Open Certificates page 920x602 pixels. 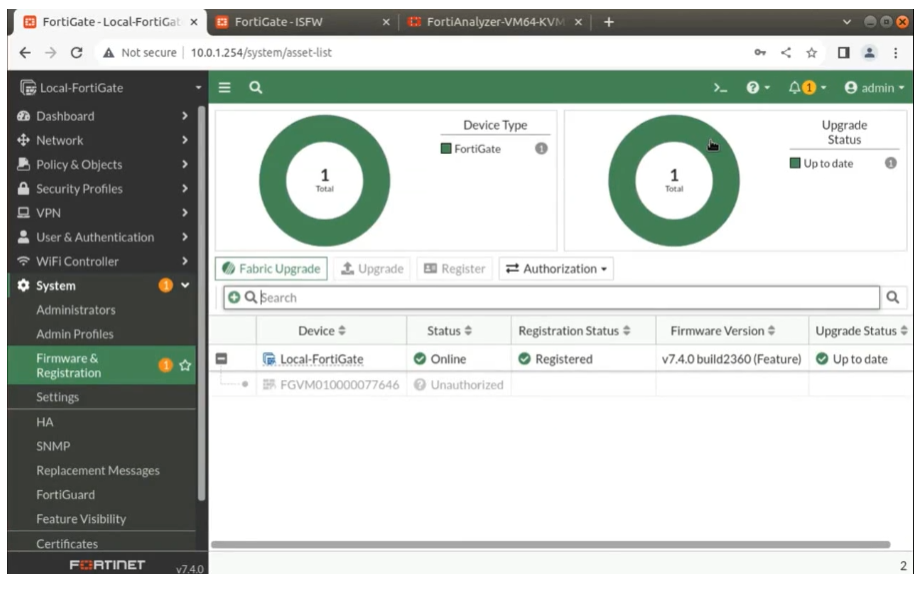pos(67,543)
